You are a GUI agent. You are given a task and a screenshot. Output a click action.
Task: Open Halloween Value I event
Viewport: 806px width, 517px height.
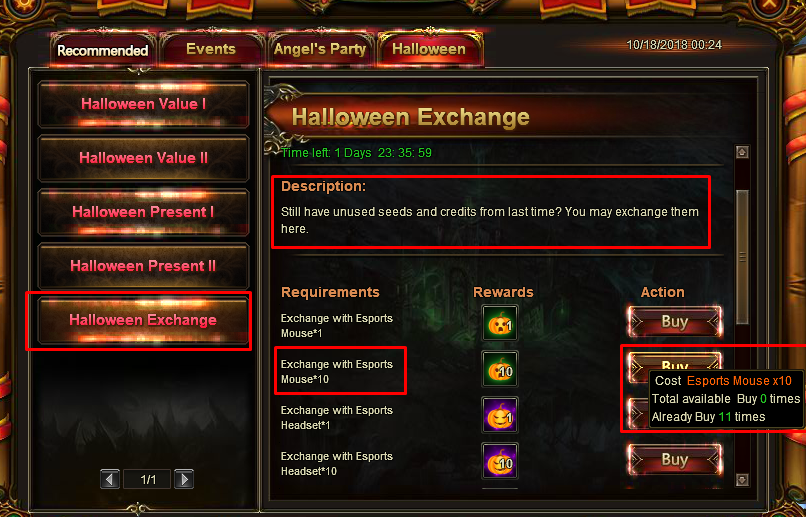coord(143,104)
